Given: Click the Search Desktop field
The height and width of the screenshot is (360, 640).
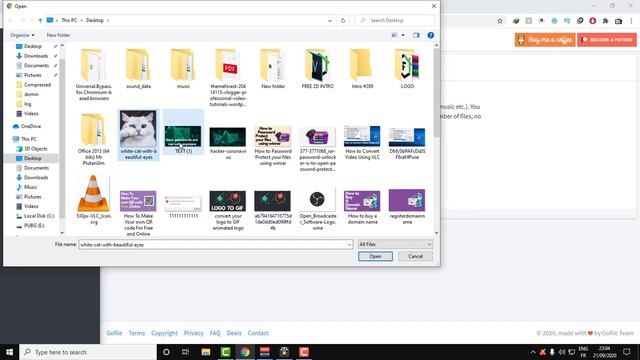Looking at the screenshot, I should click(395, 20).
